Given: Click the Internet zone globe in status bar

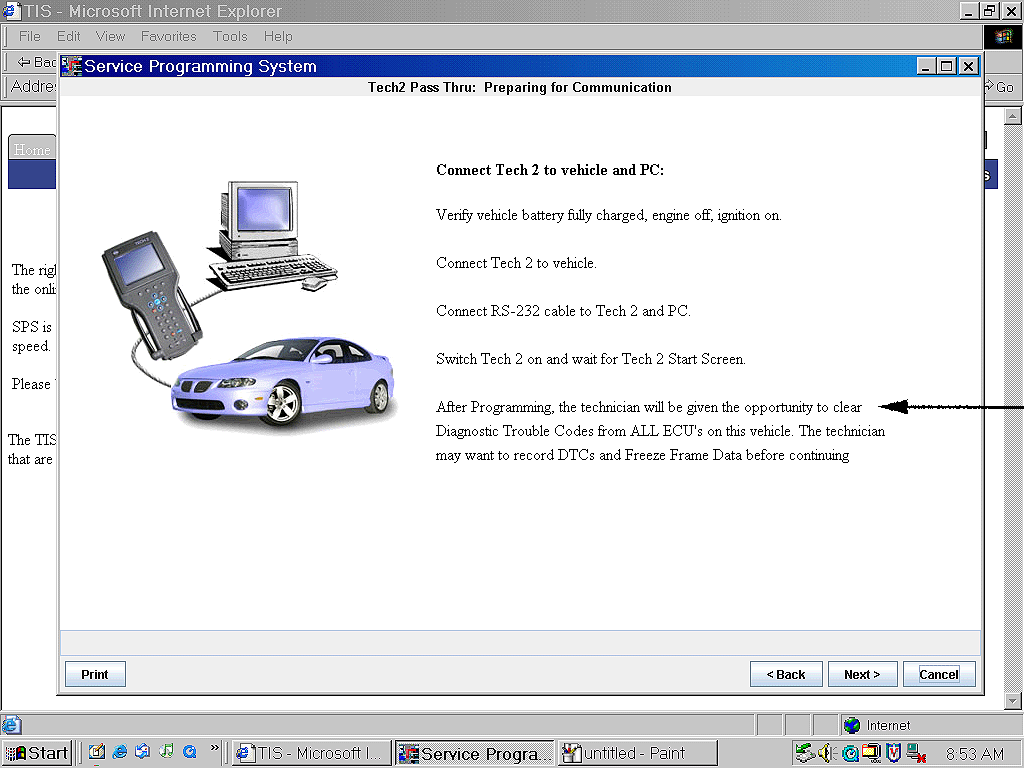Looking at the screenshot, I should pyautogui.click(x=852, y=725).
